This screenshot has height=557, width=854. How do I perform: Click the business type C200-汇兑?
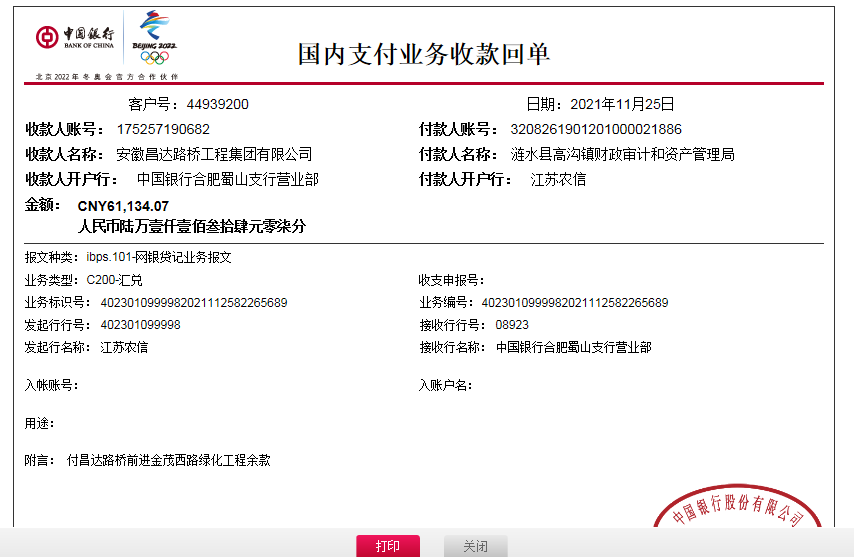[x=114, y=280]
